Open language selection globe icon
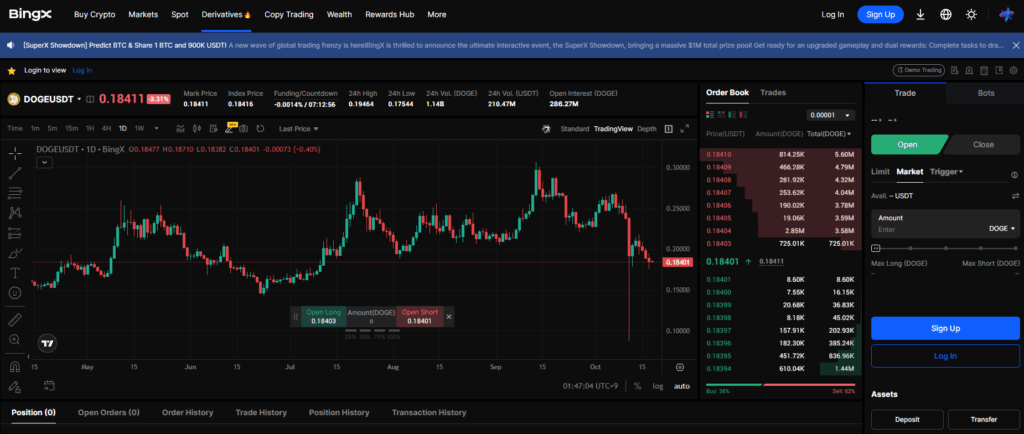 click(x=945, y=15)
